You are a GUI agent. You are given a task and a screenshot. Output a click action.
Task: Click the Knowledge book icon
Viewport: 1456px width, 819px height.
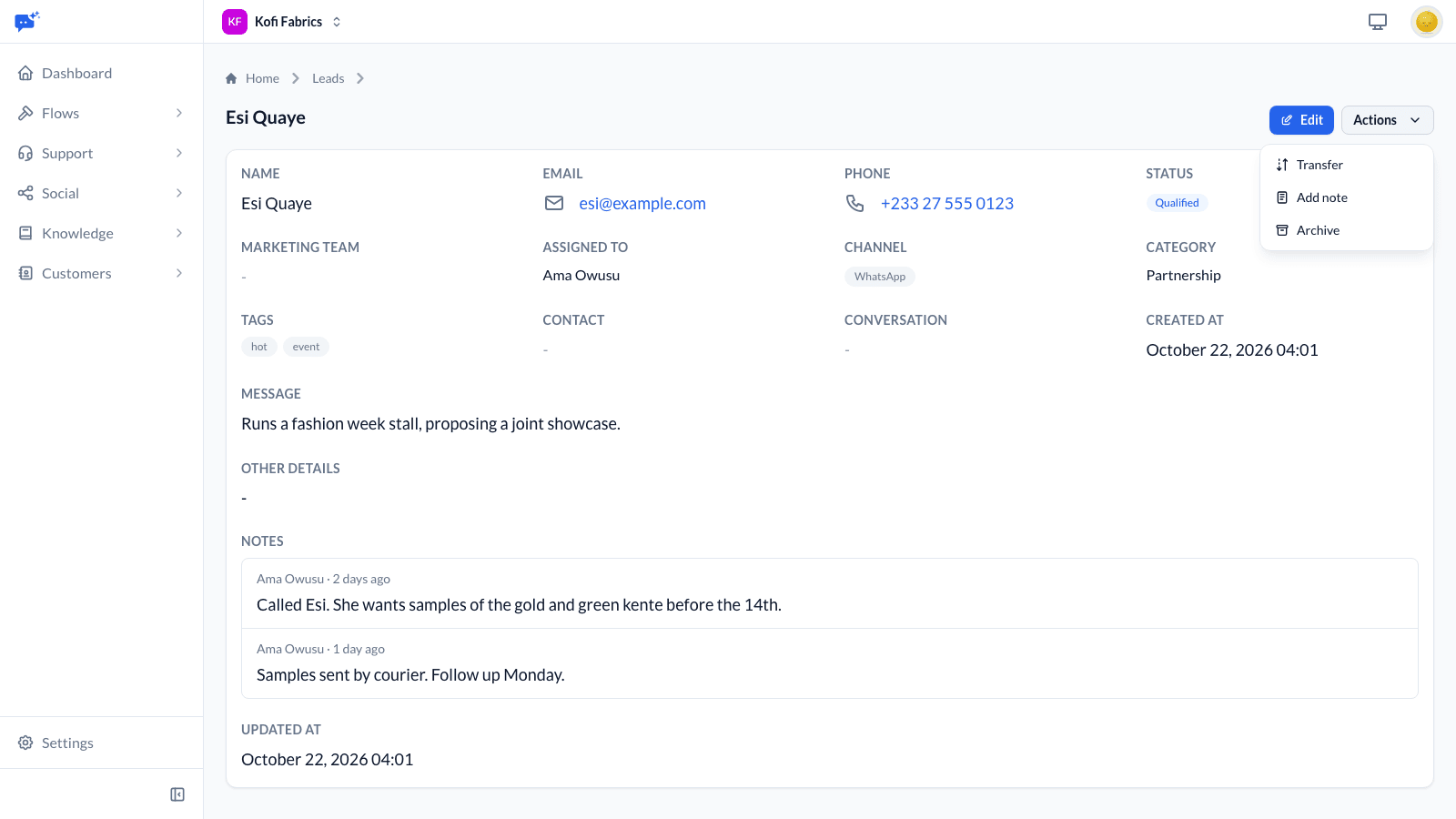25,233
